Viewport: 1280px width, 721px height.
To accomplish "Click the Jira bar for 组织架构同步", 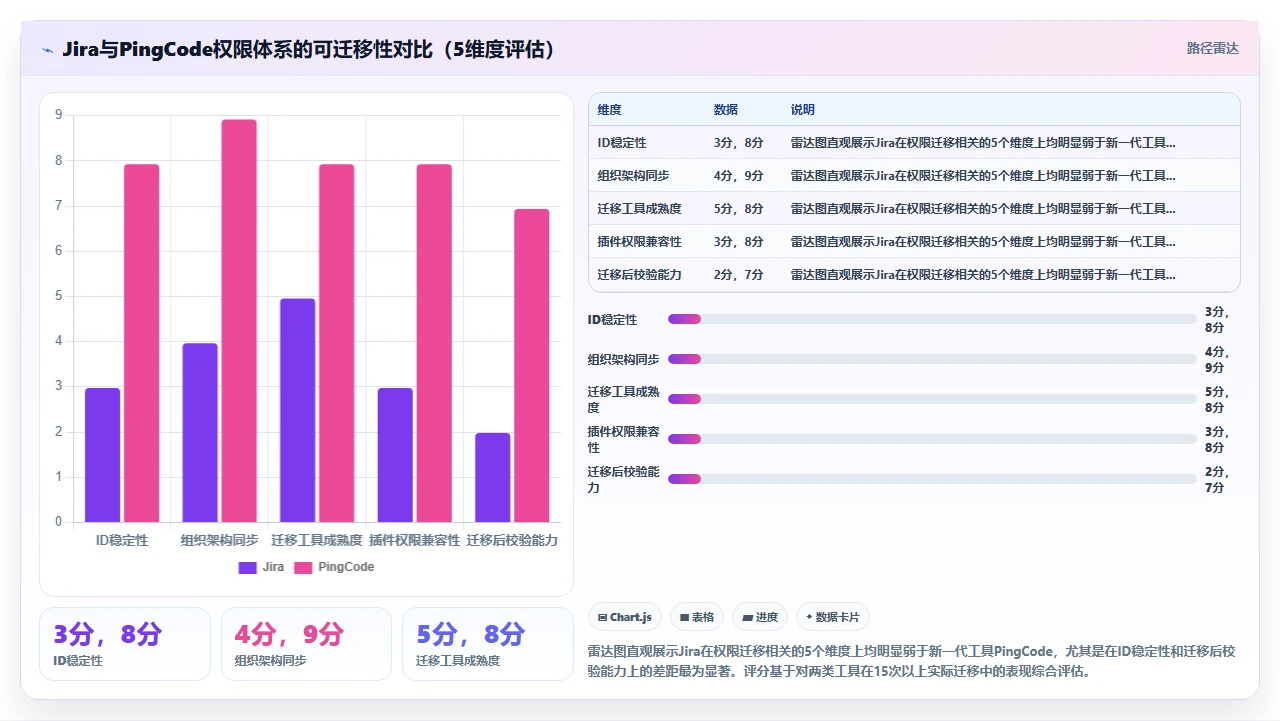I will 200,432.
